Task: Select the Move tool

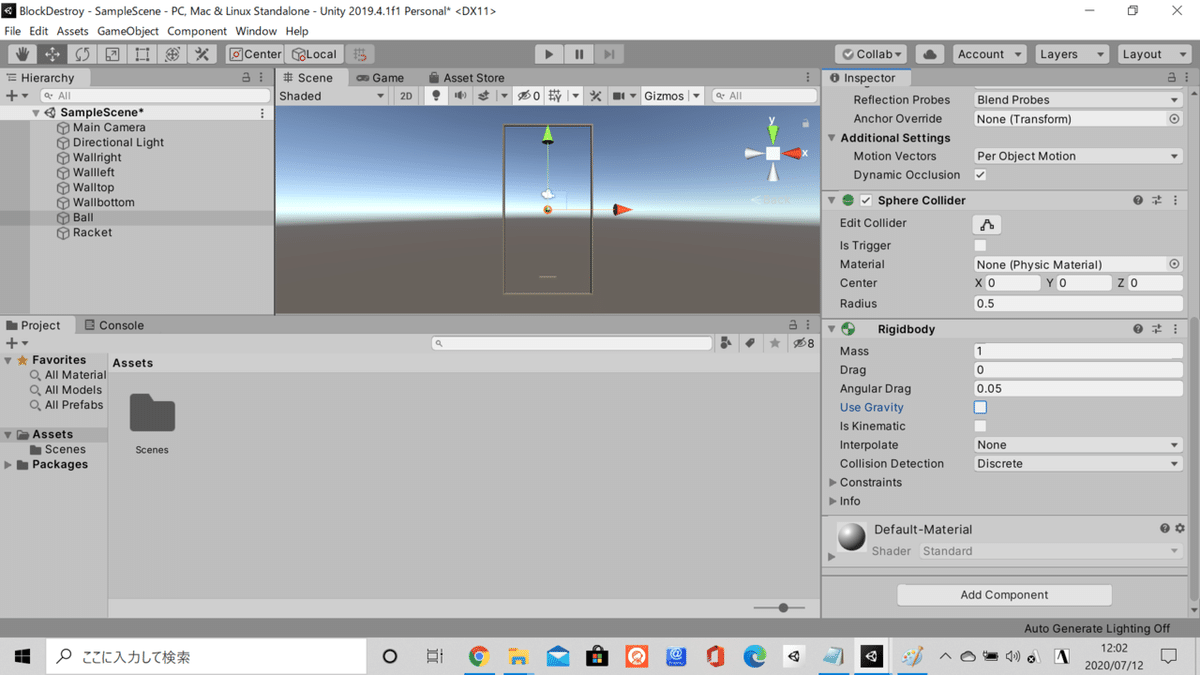Action: (x=52, y=54)
